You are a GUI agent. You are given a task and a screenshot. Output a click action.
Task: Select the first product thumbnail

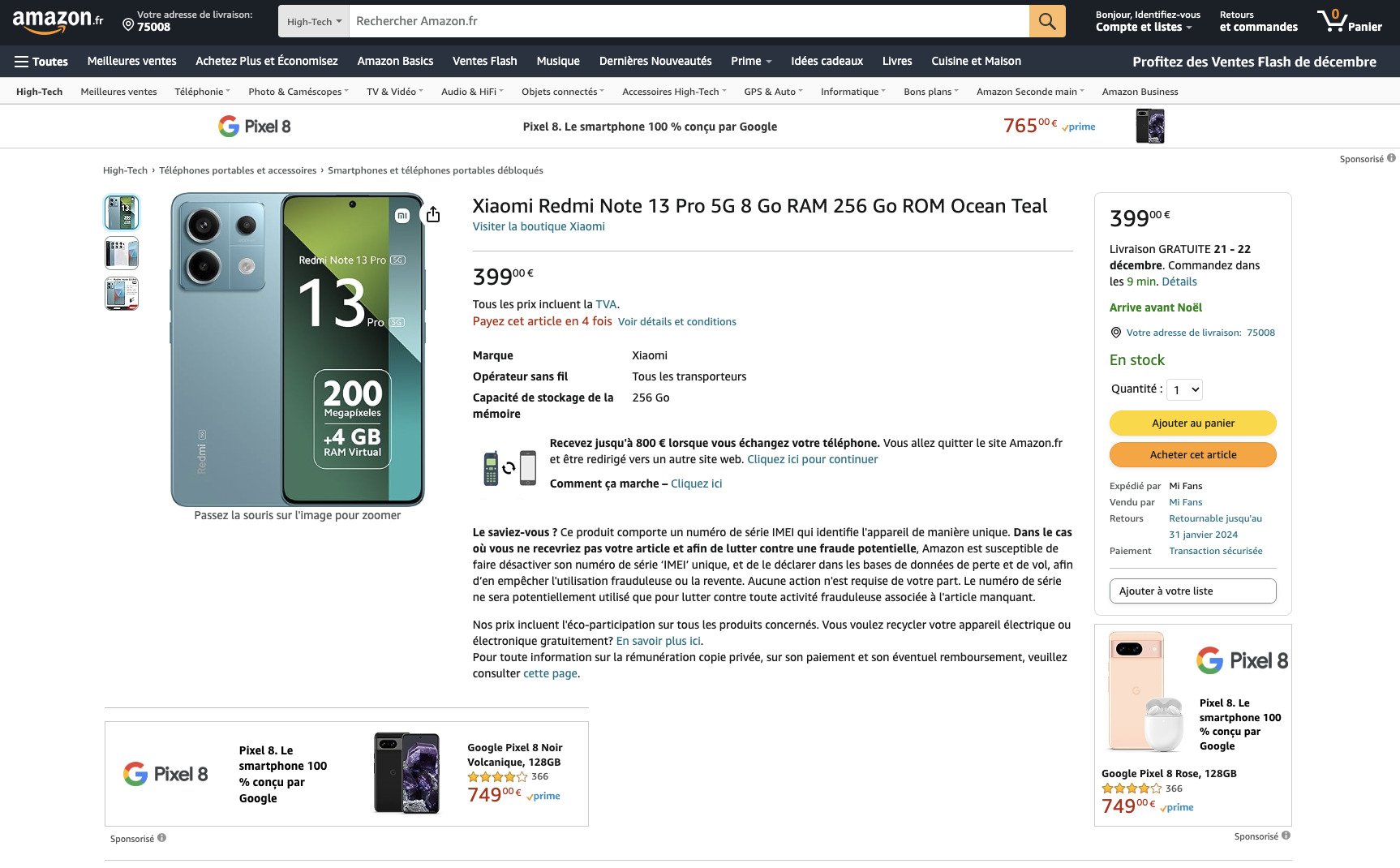(x=122, y=213)
